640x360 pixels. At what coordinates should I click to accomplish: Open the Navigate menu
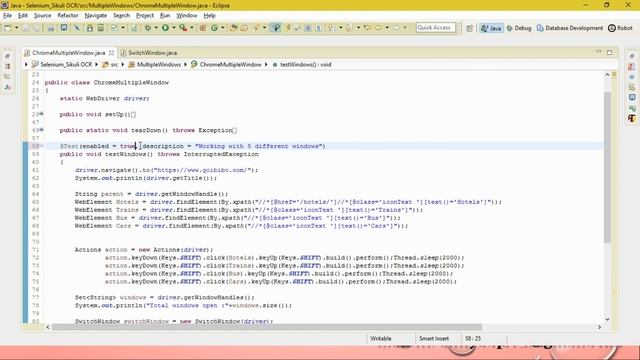[96, 16]
